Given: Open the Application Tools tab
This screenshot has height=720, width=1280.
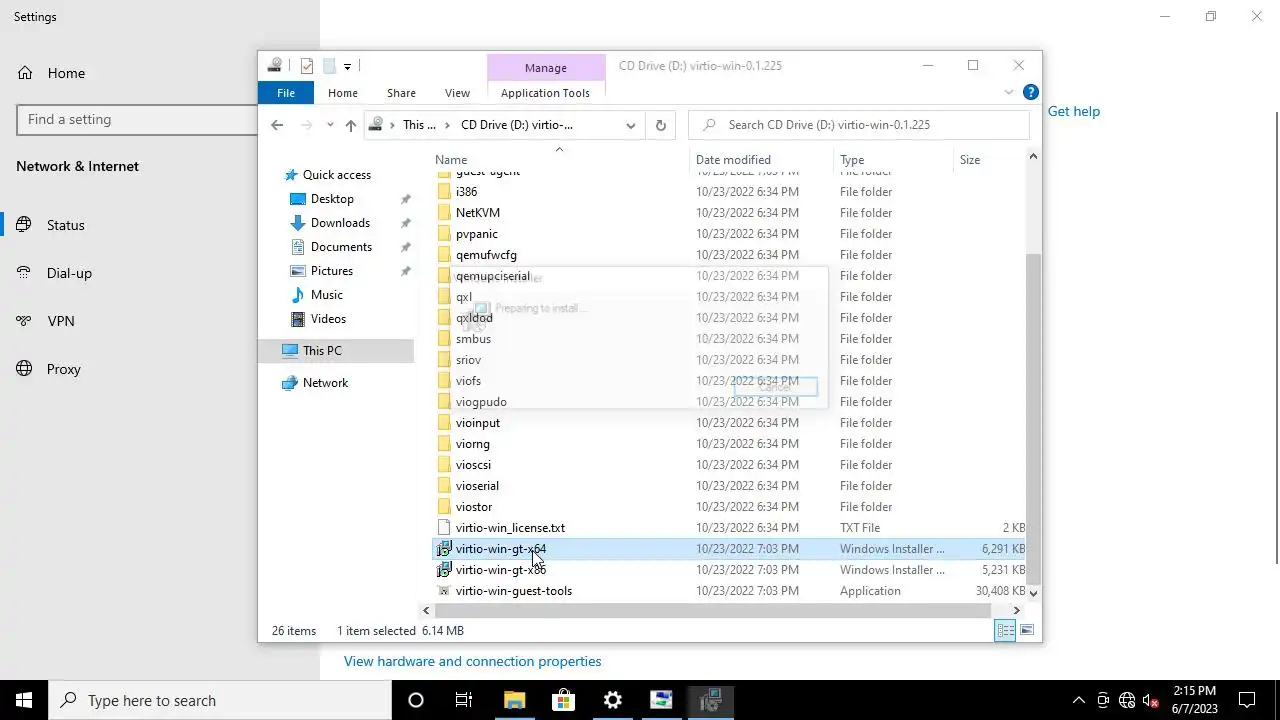Looking at the screenshot, I should point(545,93).
